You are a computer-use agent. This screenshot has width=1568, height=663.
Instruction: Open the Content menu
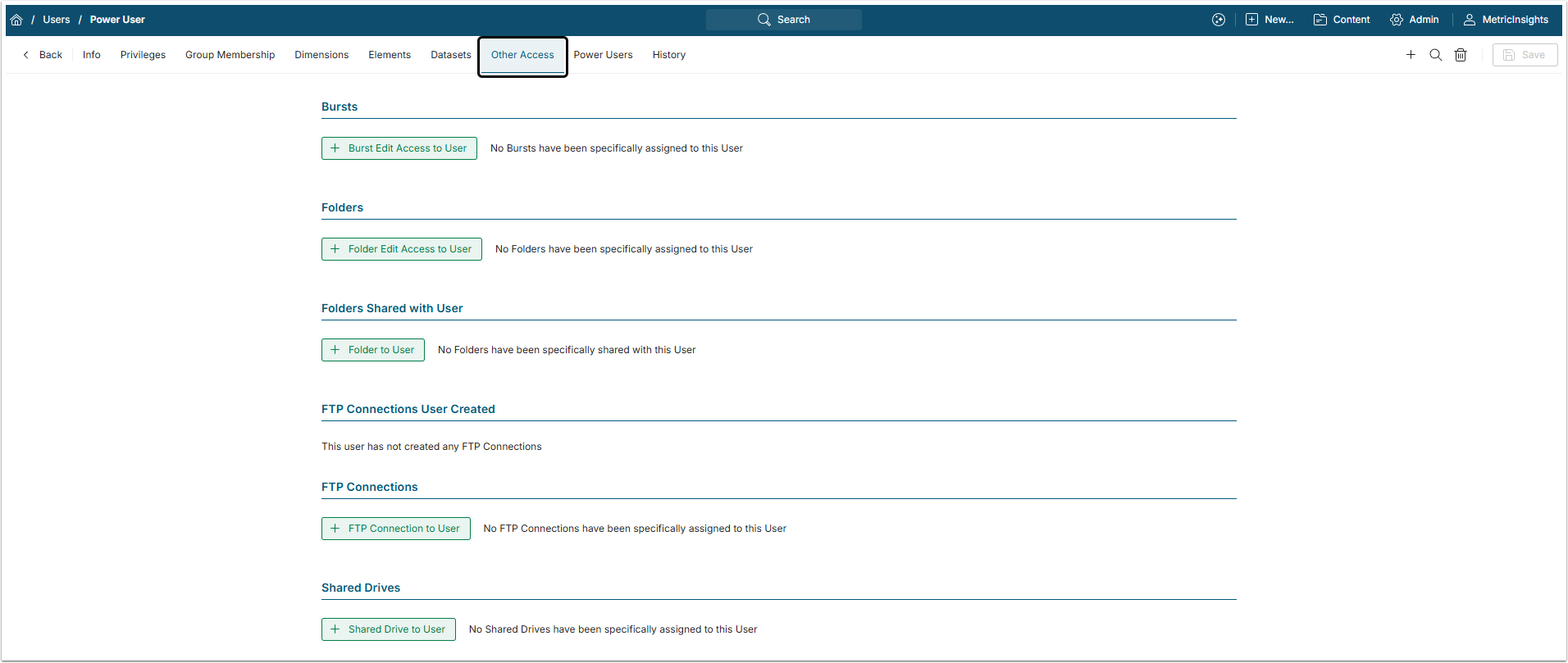(1342, 20)
